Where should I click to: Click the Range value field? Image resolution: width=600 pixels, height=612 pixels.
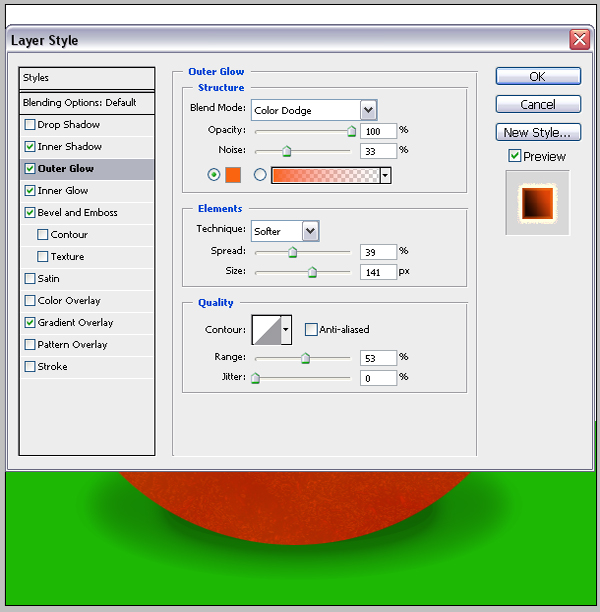378,358
